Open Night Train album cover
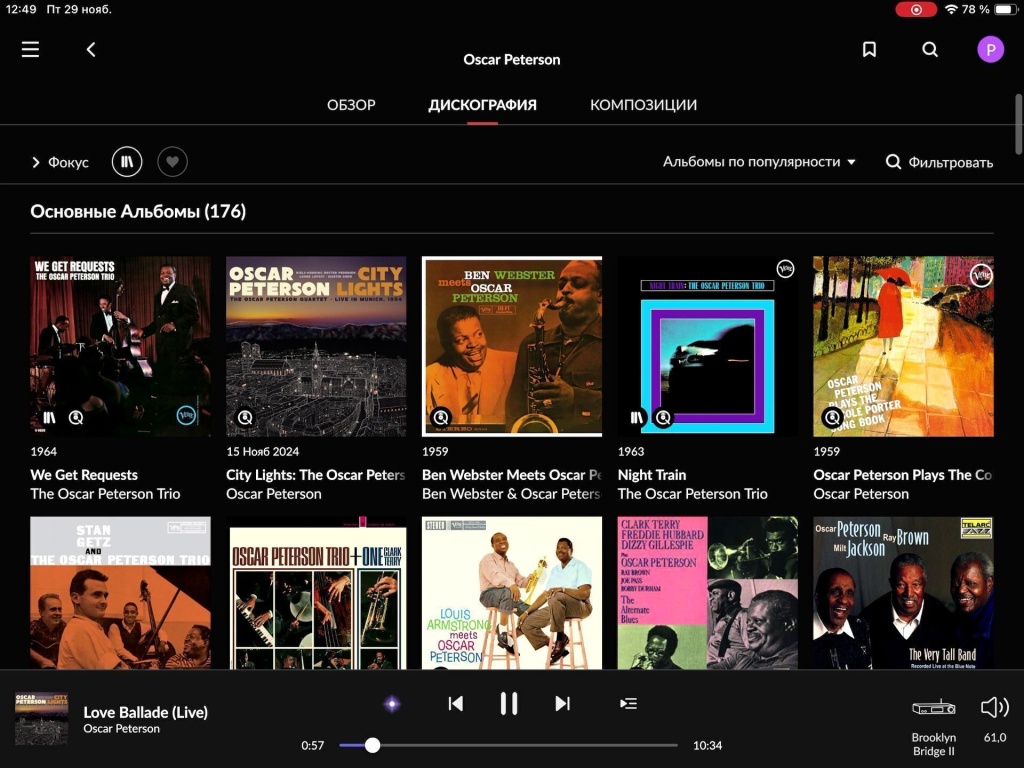This screenshot has height=768, width=1024. click(x=708, y=346)
